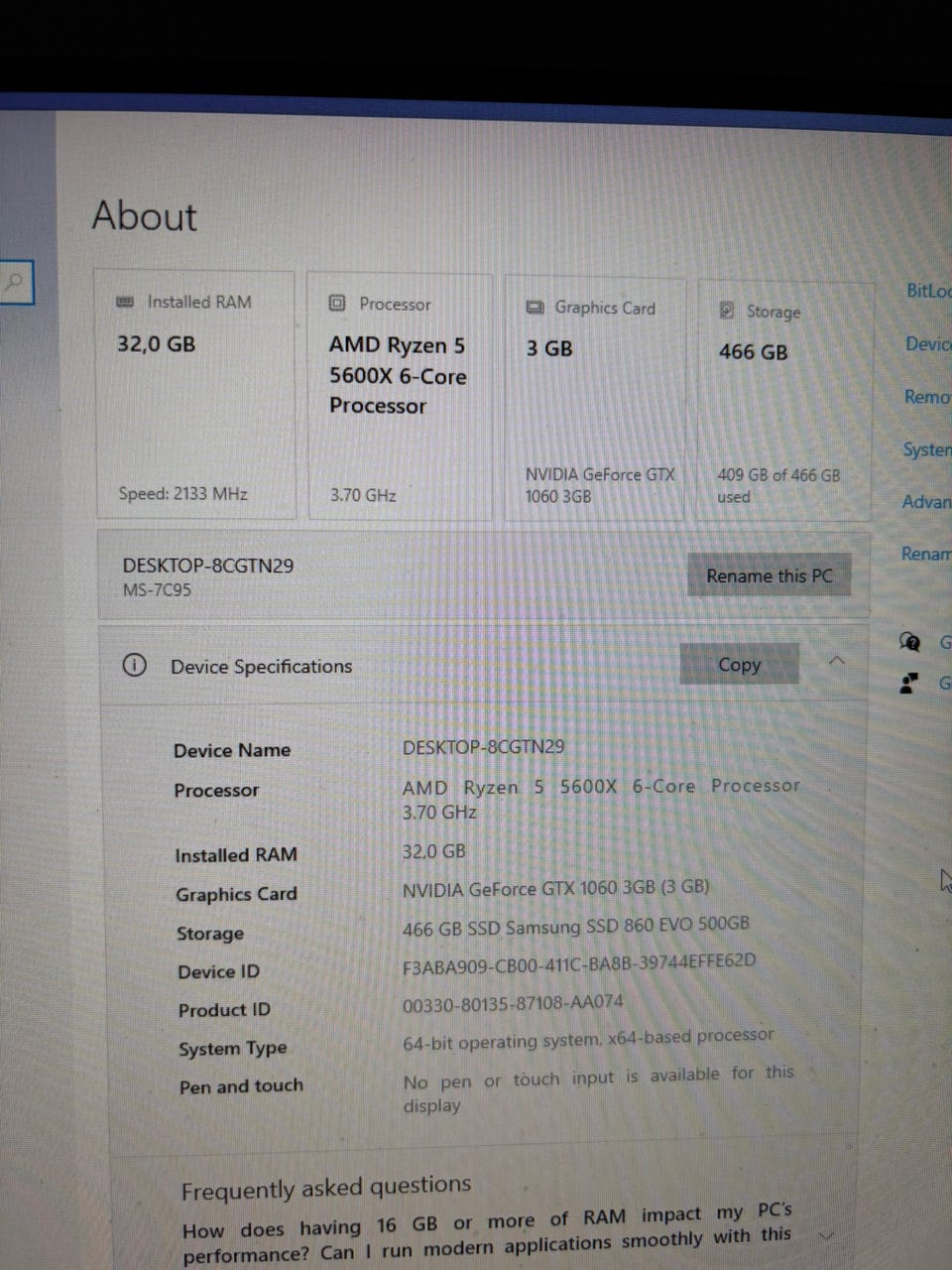The image size is (952, 1270).
Task: Select the MS-7C95 model text
Action: 157,589
